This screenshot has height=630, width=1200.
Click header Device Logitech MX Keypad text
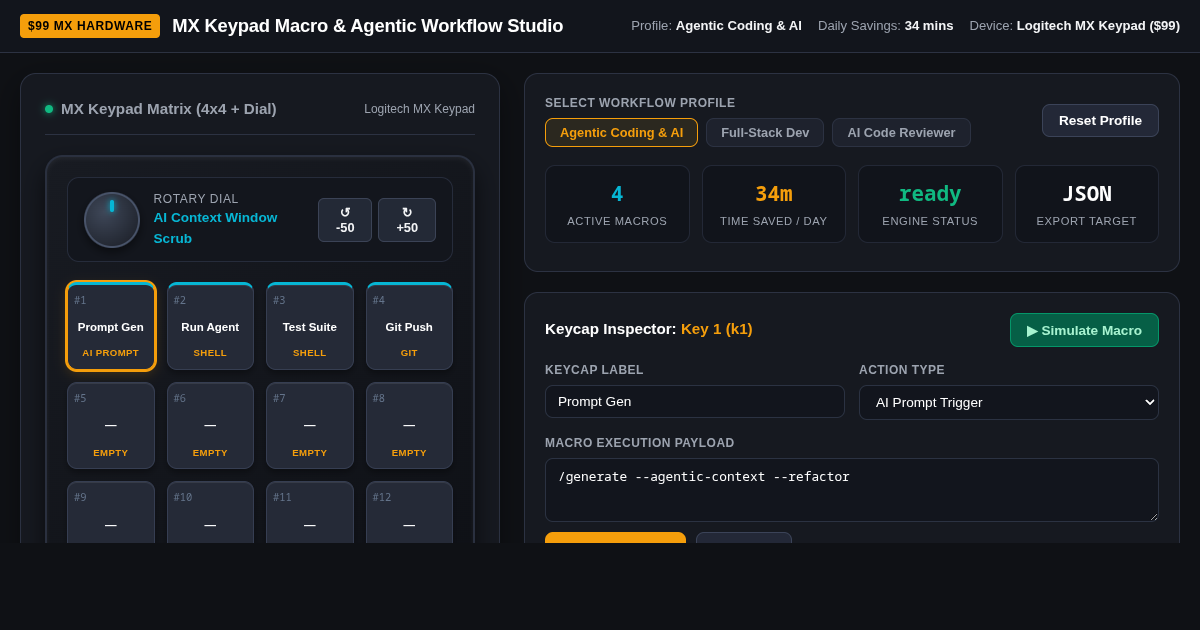[x=1075, y=26]
